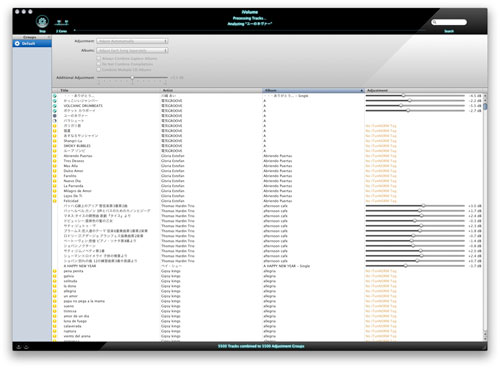Click the Default group icon in the sidebar
Screen dimensions: 500x368
point(17,44)
